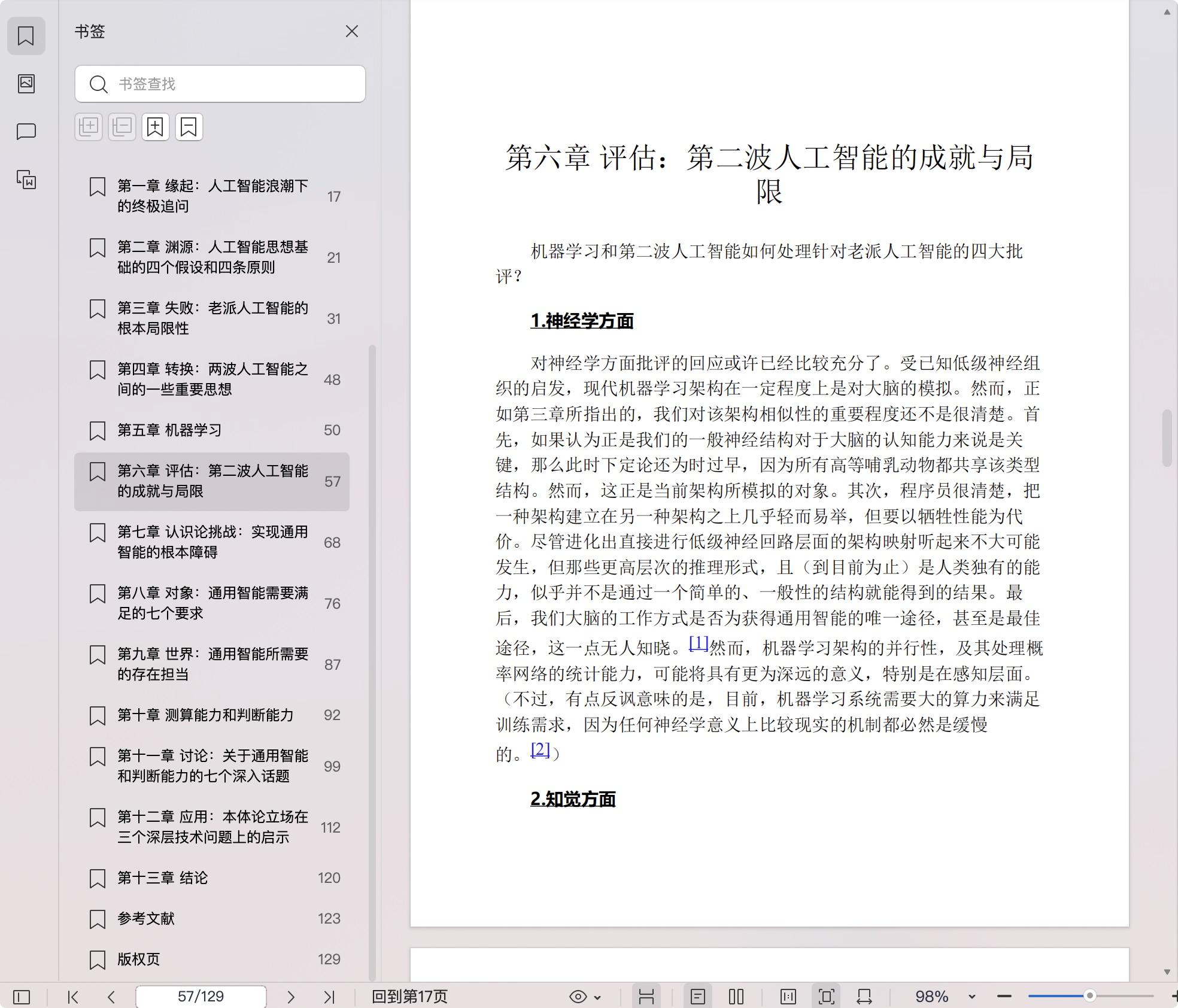Fit page to window
The image size is (1178, 1008).
[827, 997]
